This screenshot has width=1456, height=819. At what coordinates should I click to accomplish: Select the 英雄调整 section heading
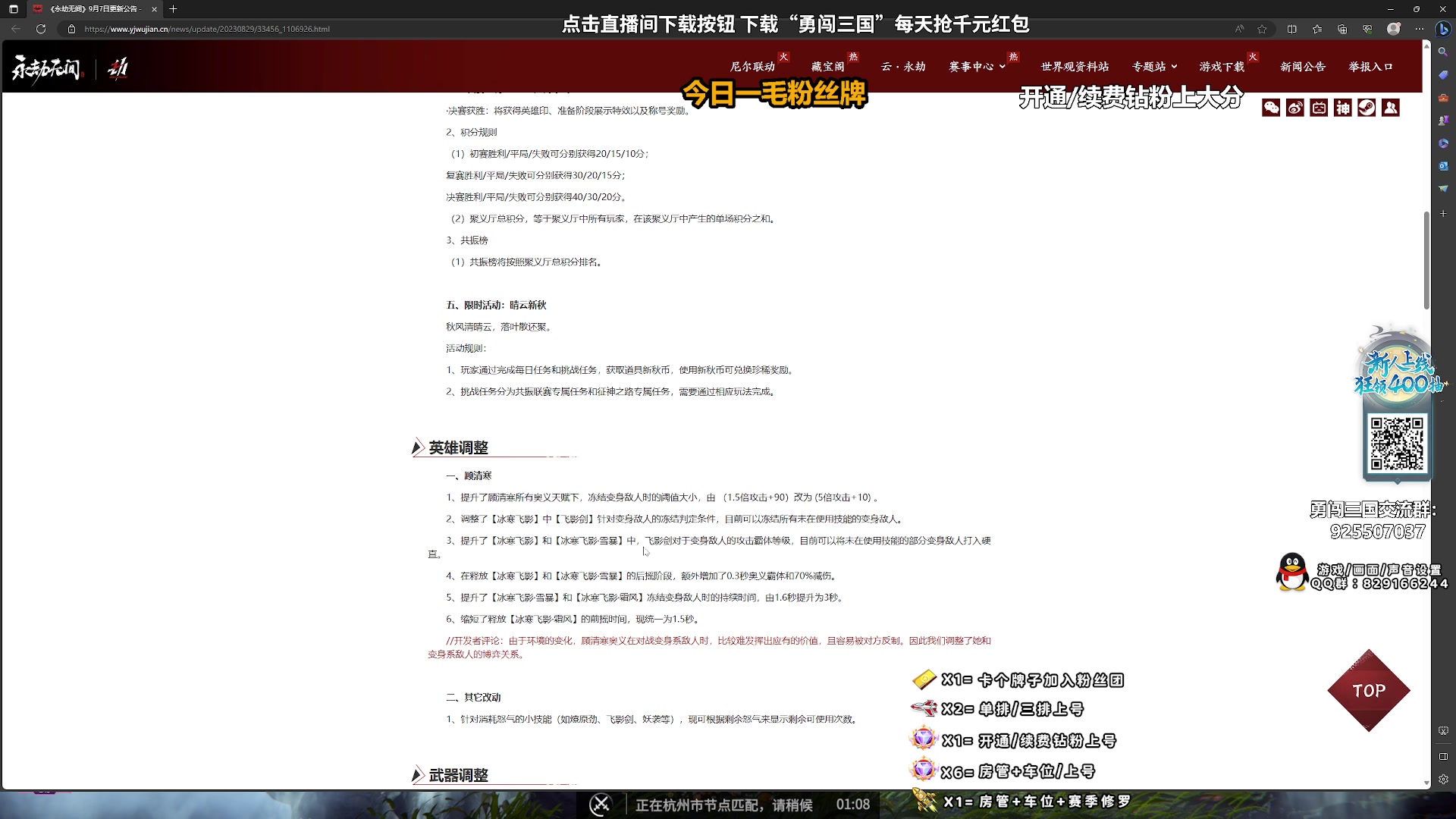click(x=458, y=448)
